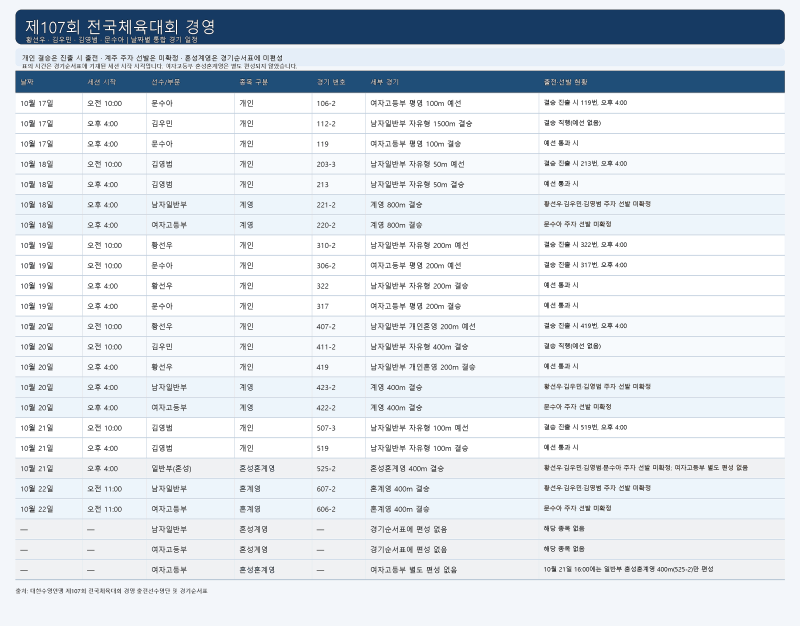Select event '남자일반부 개인혼영 200m 예선'
Screen dimensions: 800x626
[423, 327]
